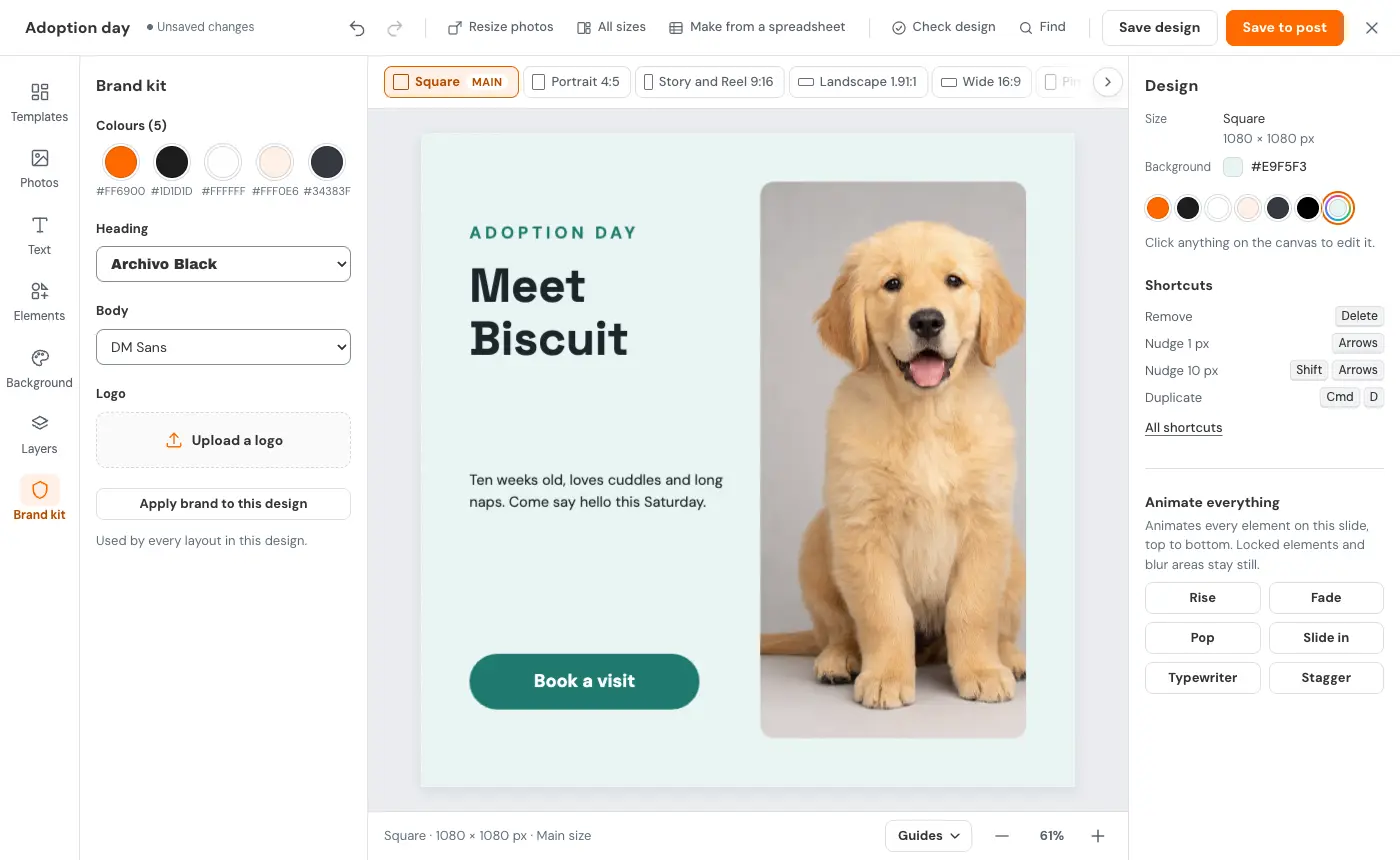The image size is (1400, 860).
Task: Click the Save to post button
Action: [x=1284, y=28]
